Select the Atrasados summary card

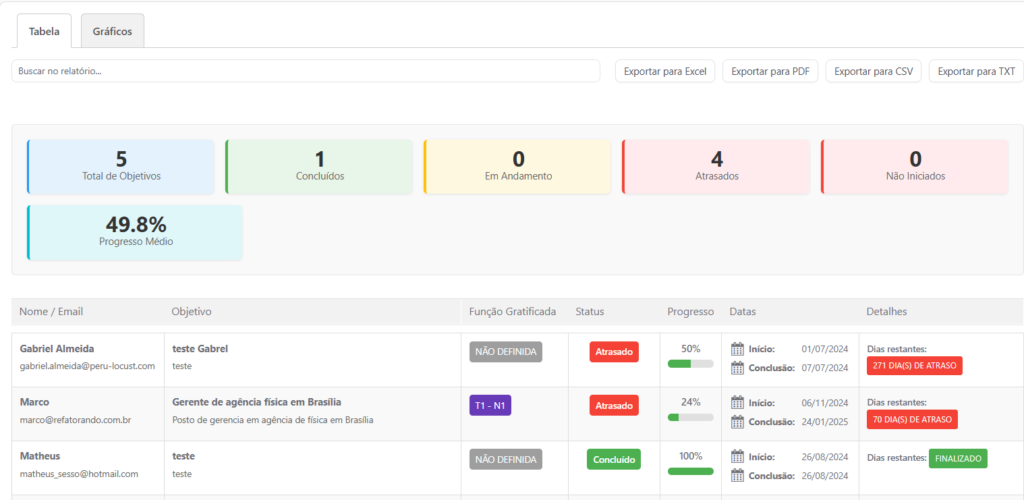coord(716,166)
